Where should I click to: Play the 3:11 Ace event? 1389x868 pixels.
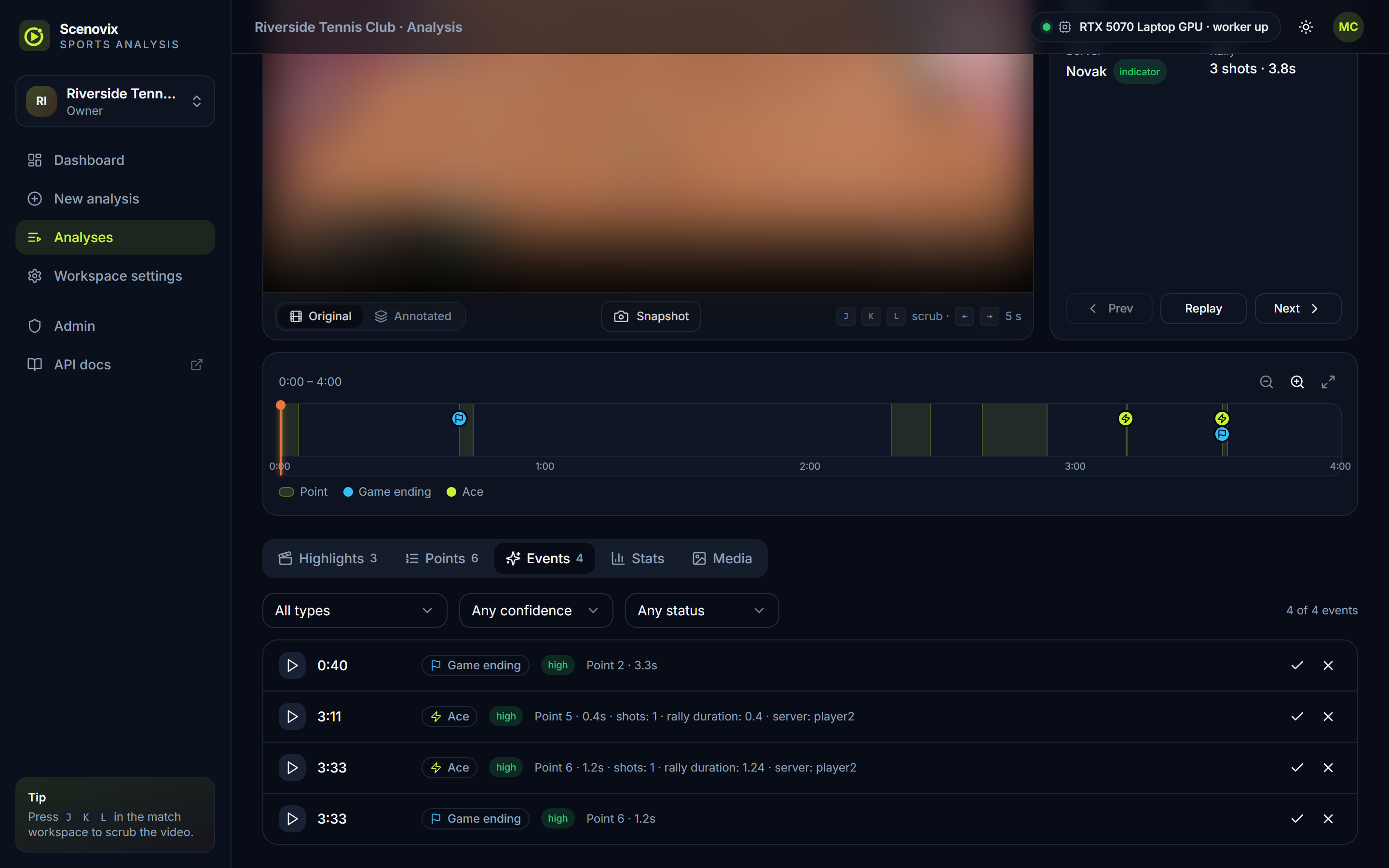coord(292,717)
